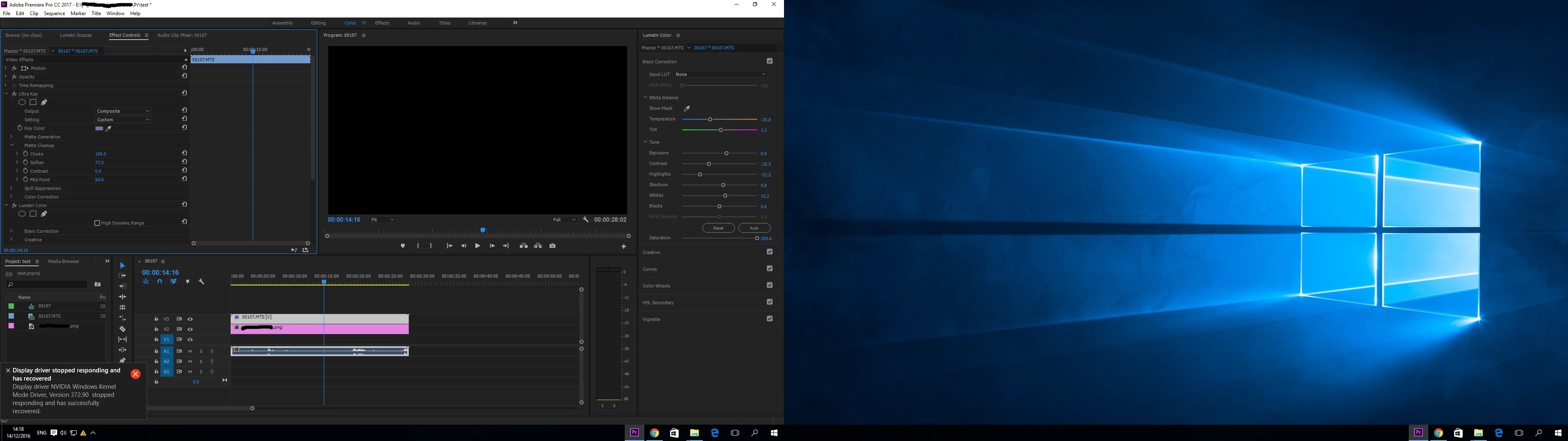
Task: Uncheck the Basic Correction checkbox
Action: coord(769,61)
